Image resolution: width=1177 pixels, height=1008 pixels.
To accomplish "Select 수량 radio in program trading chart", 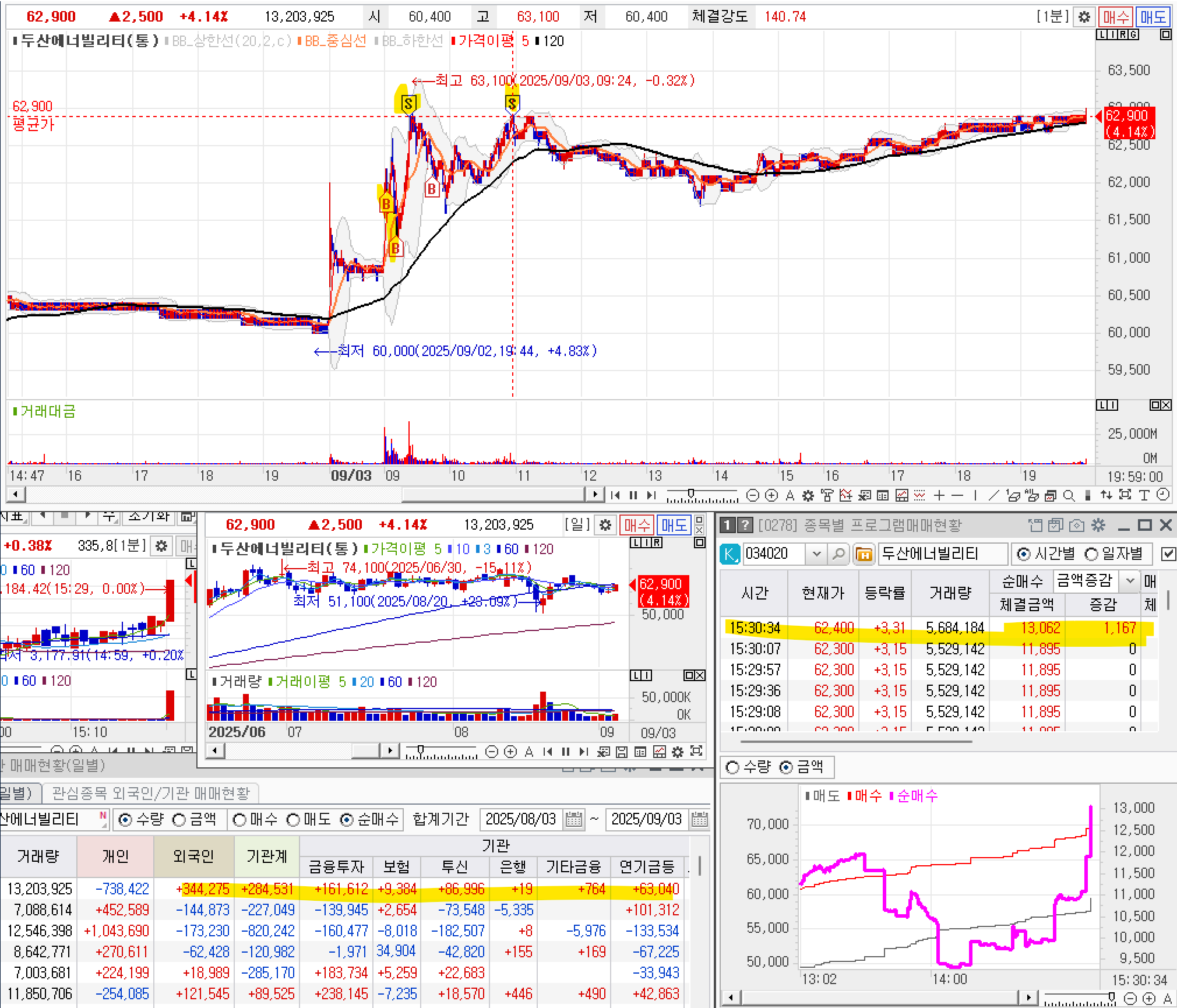I will (732, 767).
